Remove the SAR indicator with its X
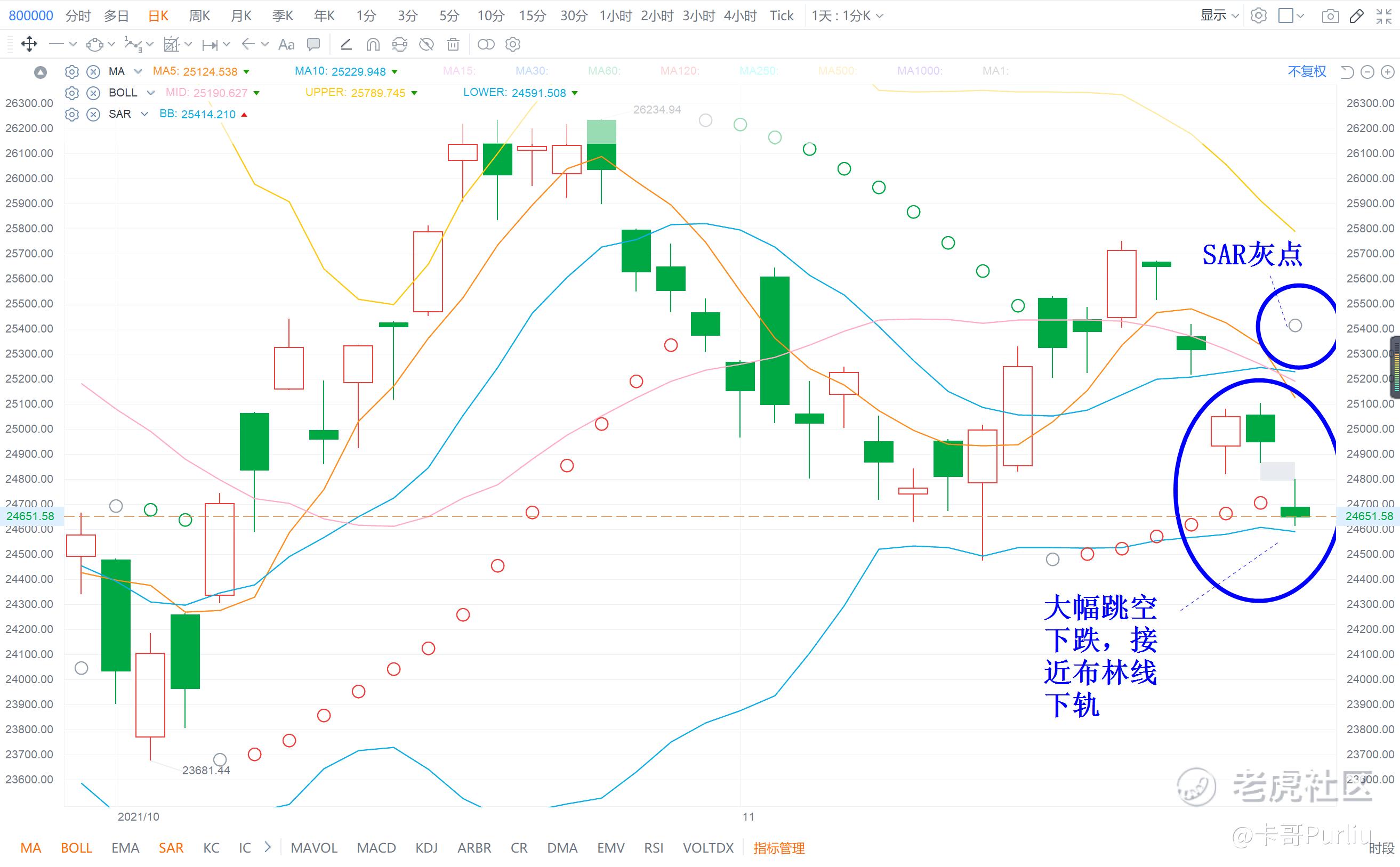1400x867 pixels. pyautogui.click(x=93, y=114)
